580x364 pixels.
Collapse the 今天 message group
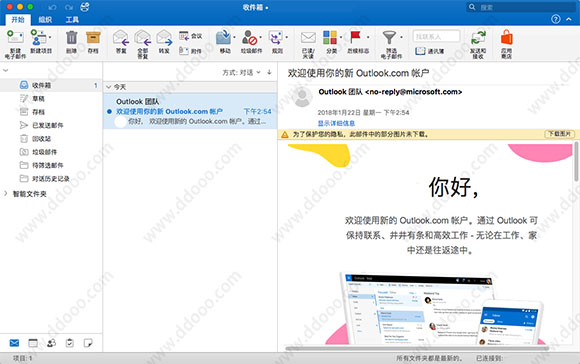[109, 87]
